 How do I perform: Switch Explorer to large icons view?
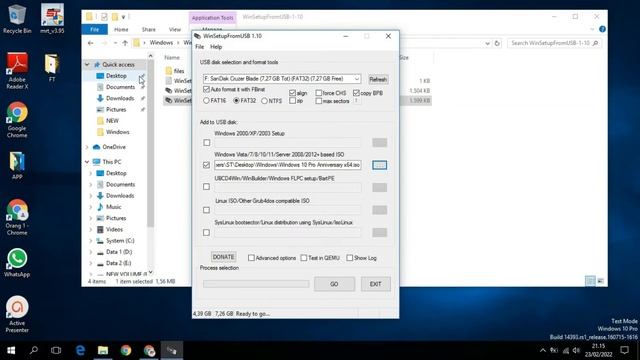[x=600, y=281]
